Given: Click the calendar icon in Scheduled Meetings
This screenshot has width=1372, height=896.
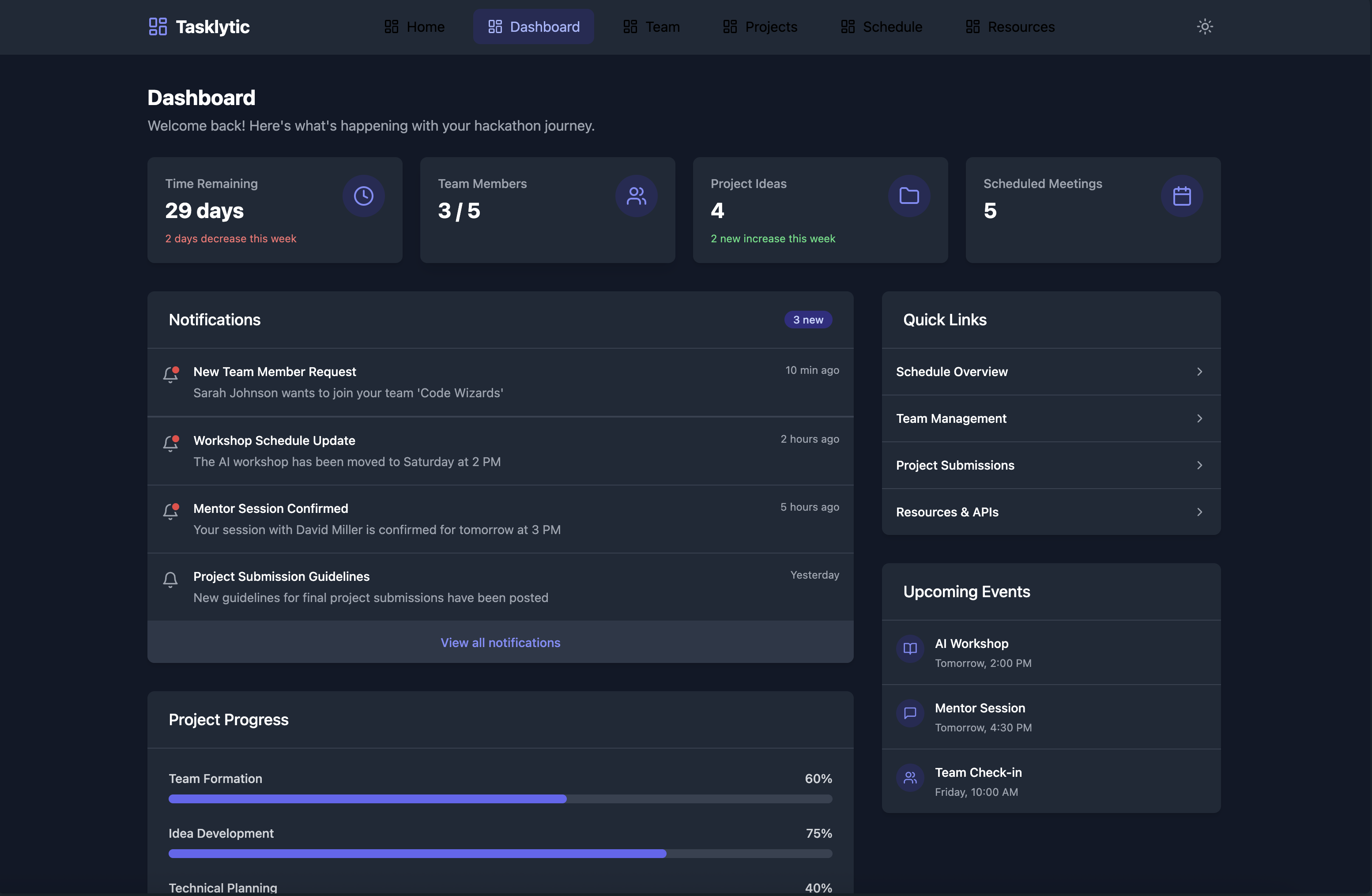Looking at the screenshot, I should pyautogui.click(x=1181, y=196).
